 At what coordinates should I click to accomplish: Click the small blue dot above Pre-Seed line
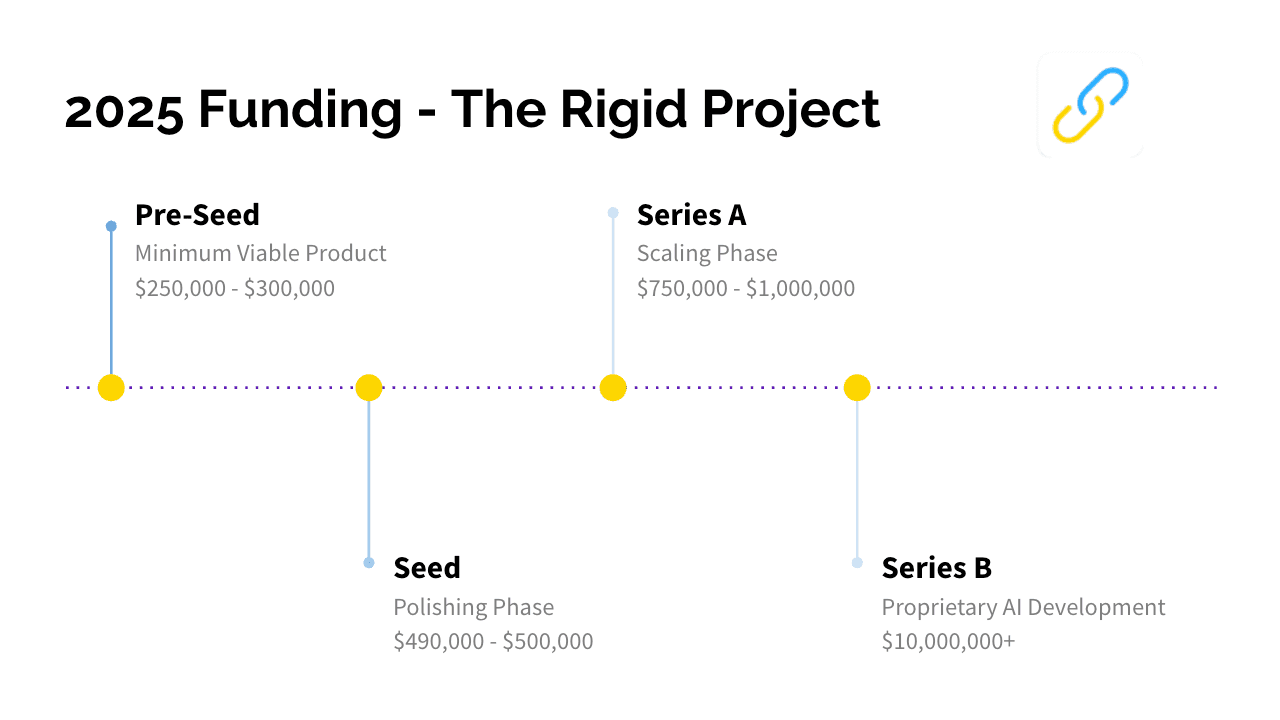click(x=111, y=226)
